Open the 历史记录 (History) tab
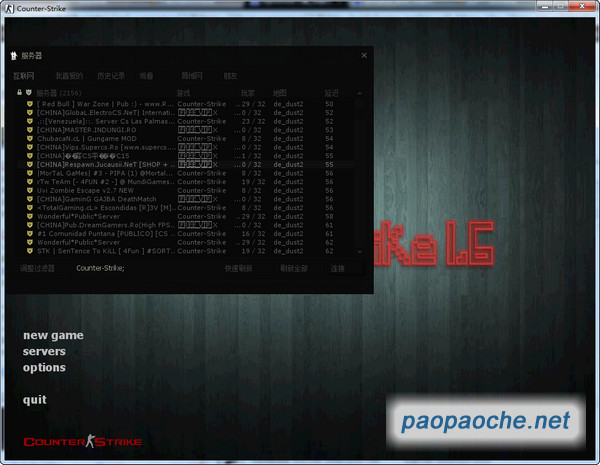This screenshot has width=600, height=465. click(x=111, y=76)
